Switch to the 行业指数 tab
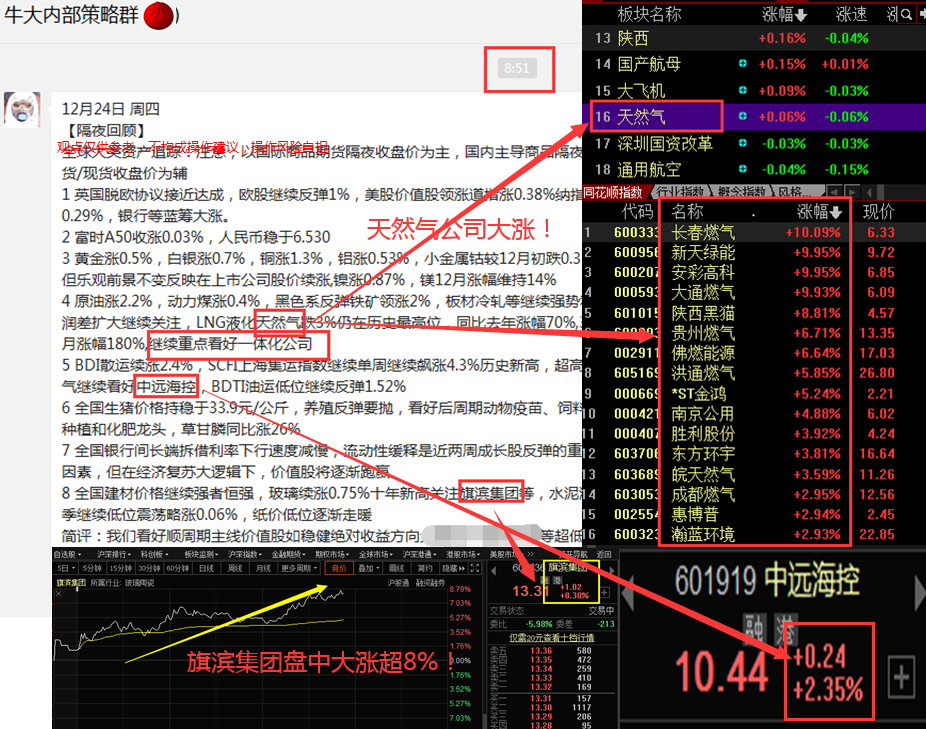 [x=679, y=192]
